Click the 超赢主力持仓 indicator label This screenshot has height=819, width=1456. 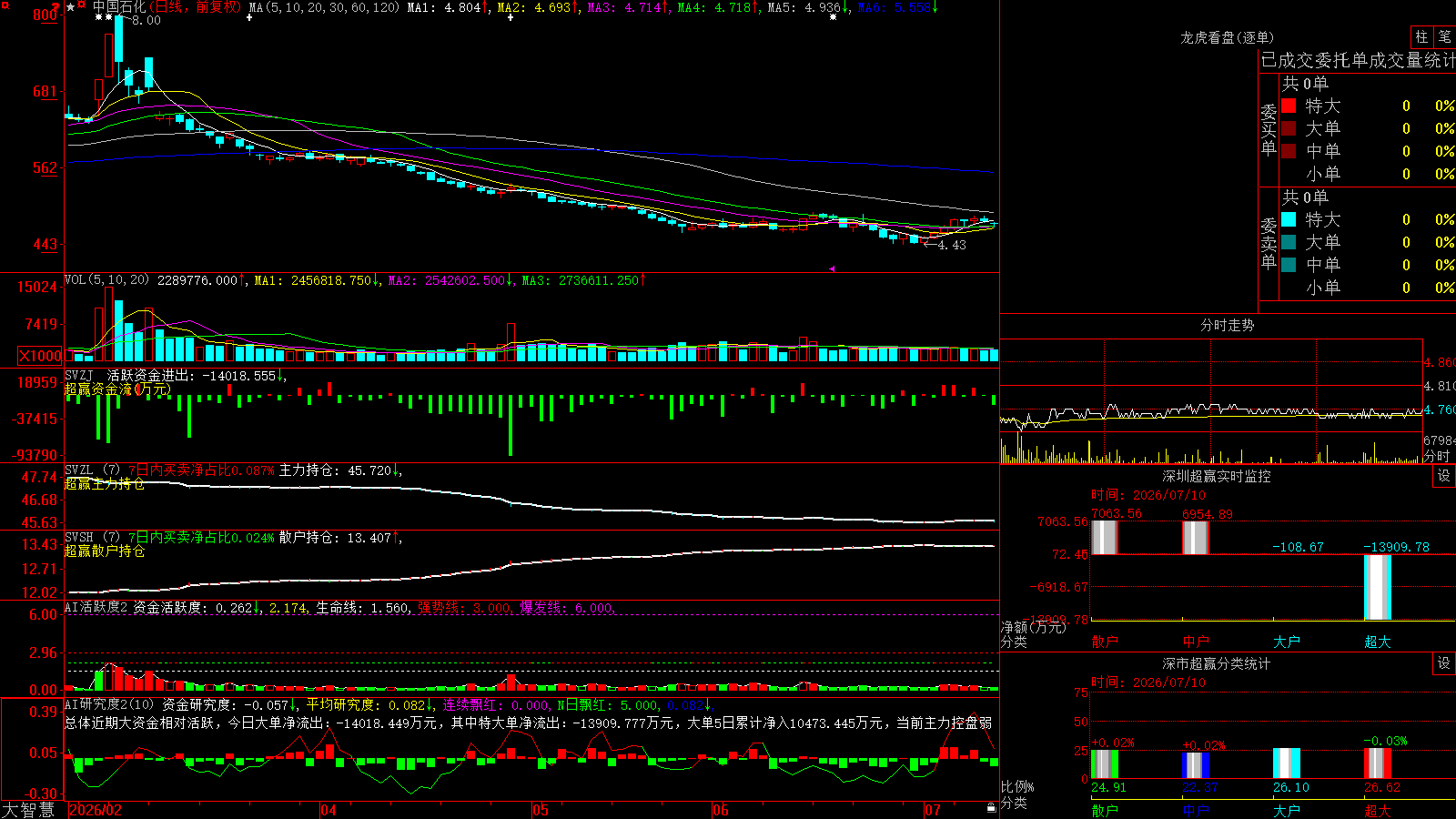tap(105, 484)
